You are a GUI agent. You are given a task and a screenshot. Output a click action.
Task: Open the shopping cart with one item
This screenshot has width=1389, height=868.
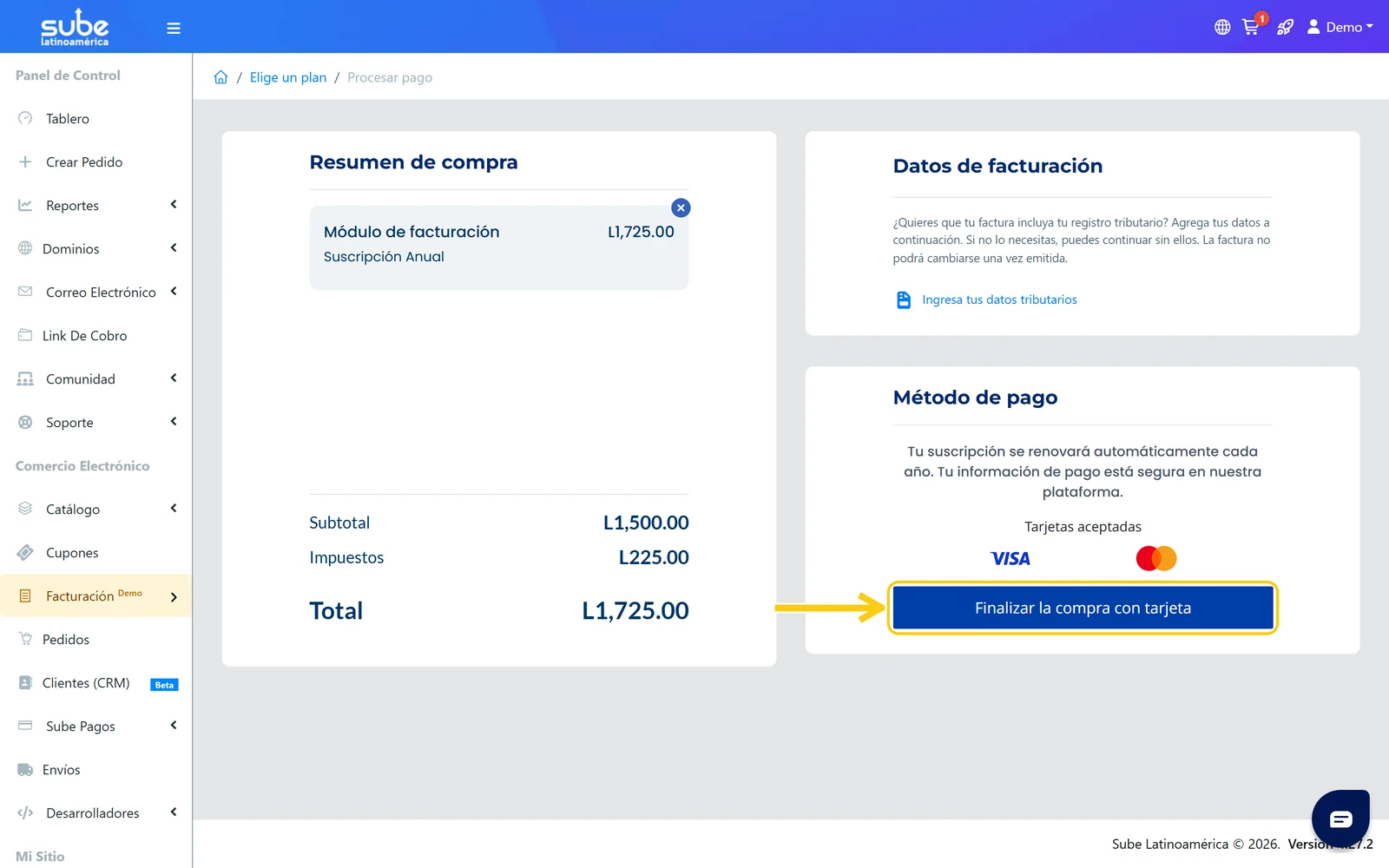(1252, 26)
